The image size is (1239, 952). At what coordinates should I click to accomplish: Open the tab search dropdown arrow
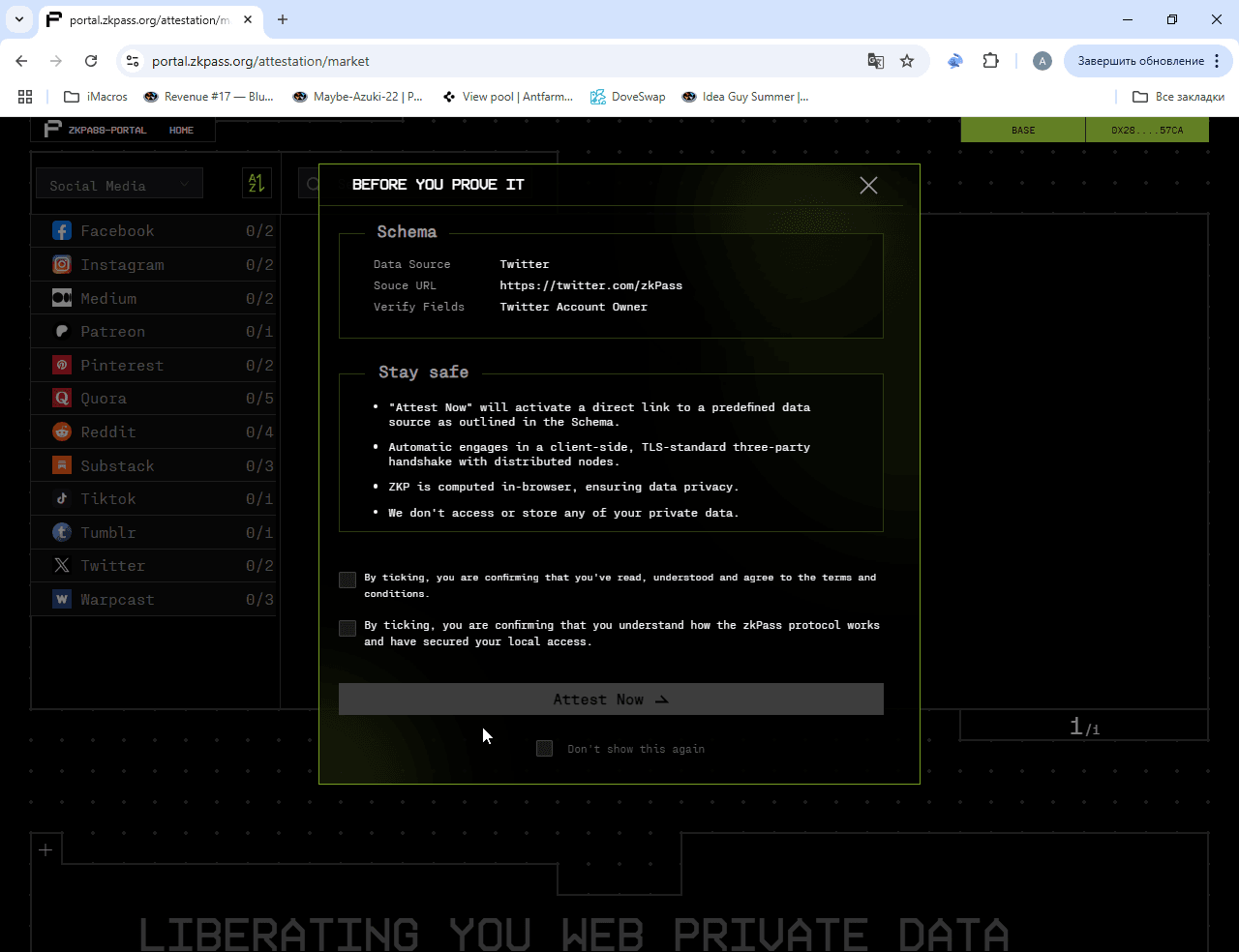point(19,19)
